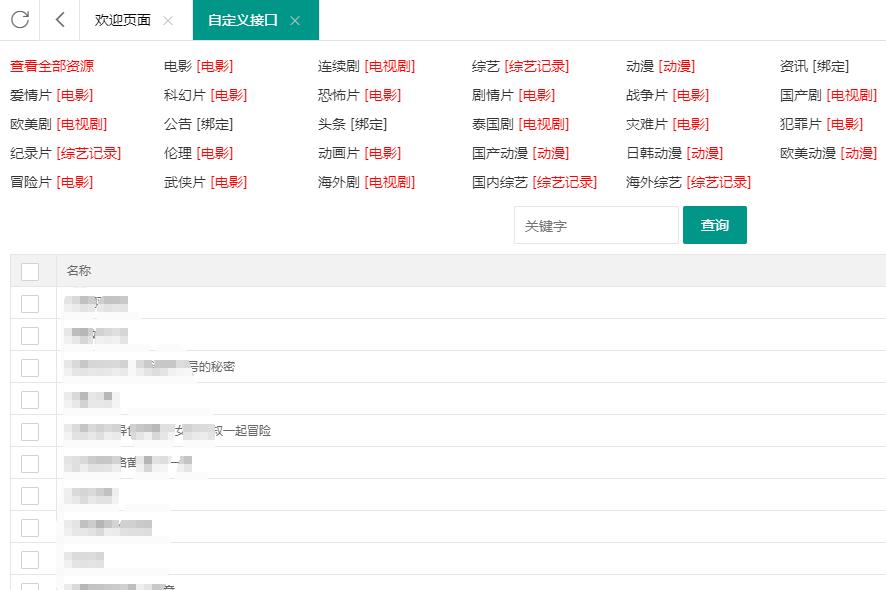Viewport: 886px width, 590px height.
Task: Click the 名称 column header
Action: tap(79, 271)
